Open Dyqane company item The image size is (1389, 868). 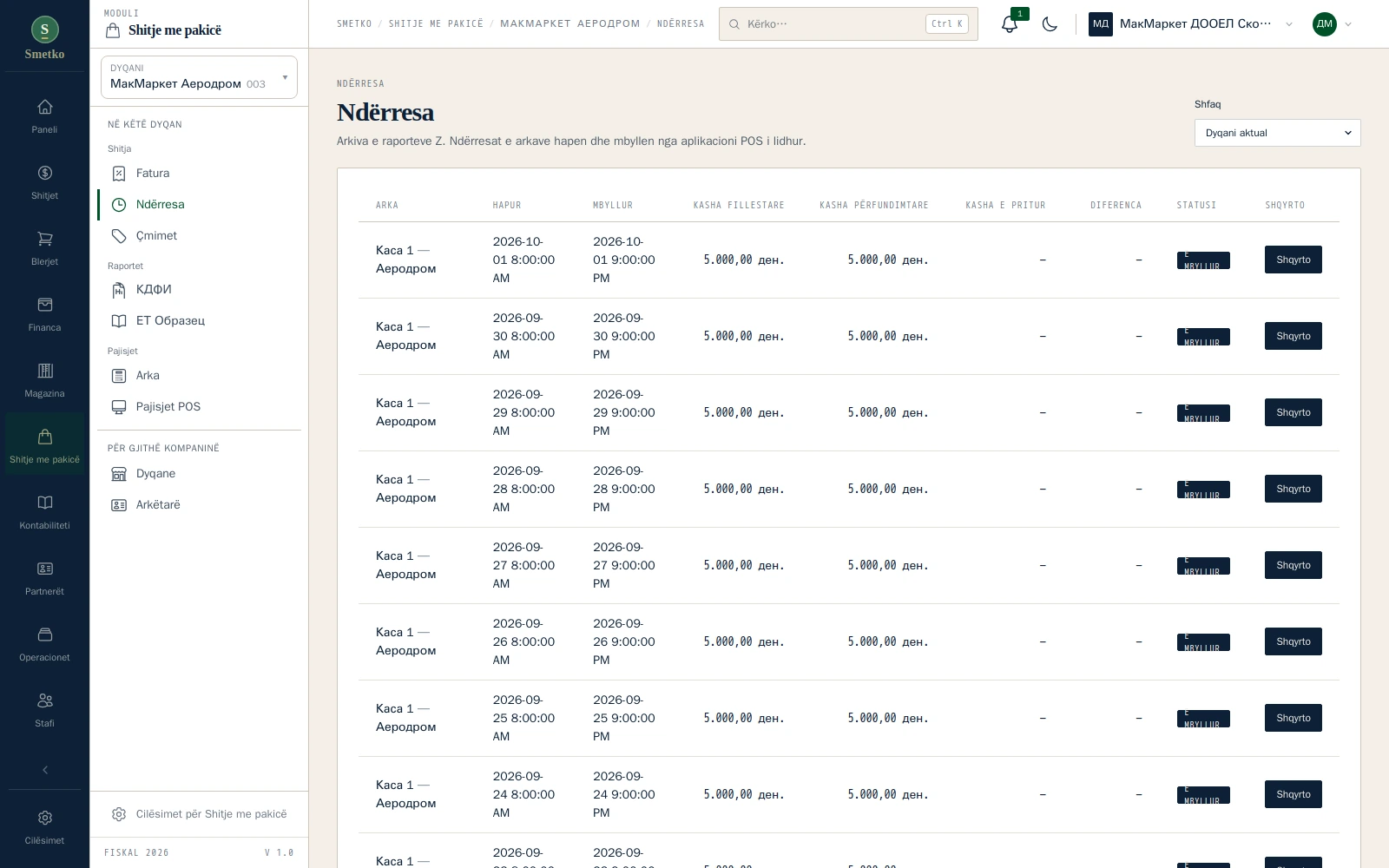199,474
